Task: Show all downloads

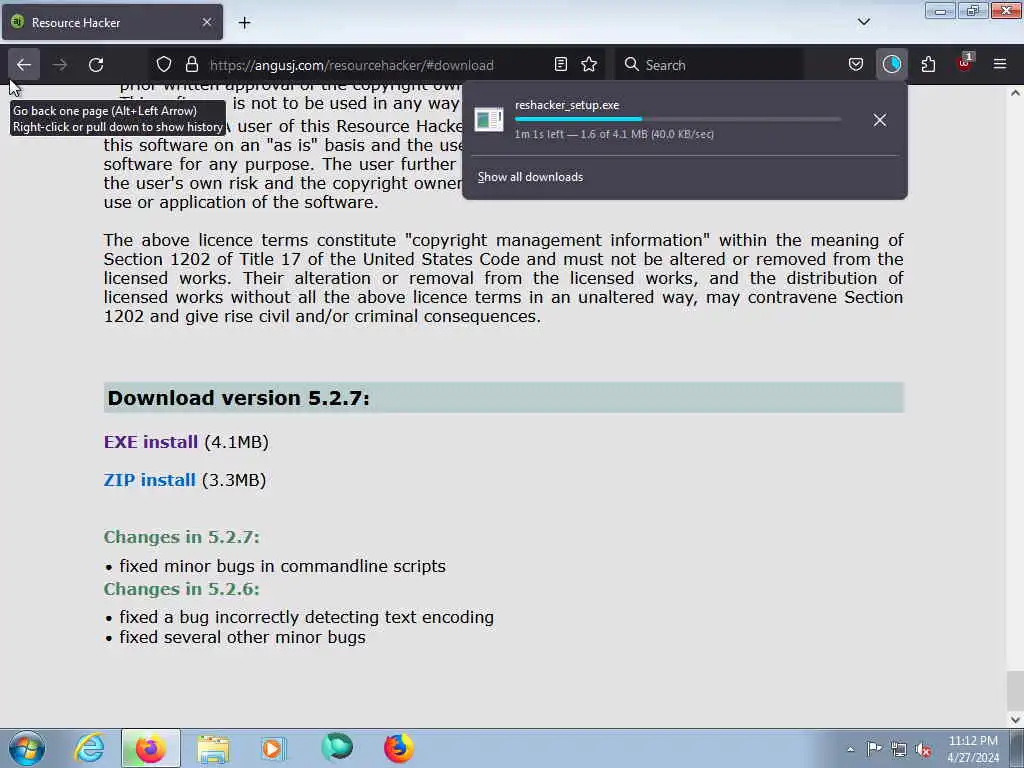Action: pyautogui.click(x=530, y=177)
